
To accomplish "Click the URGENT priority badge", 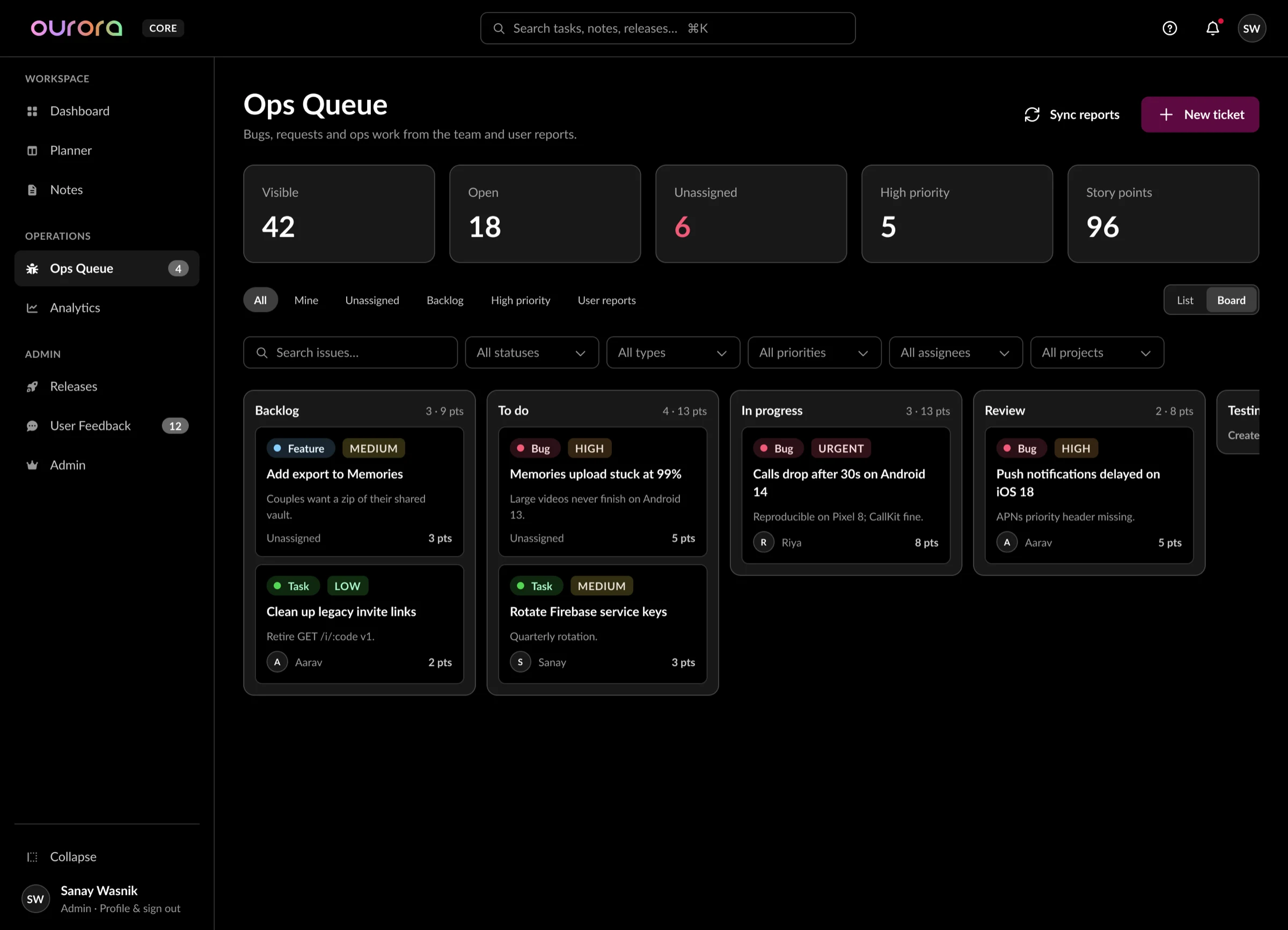I will (x=840, y=449).
